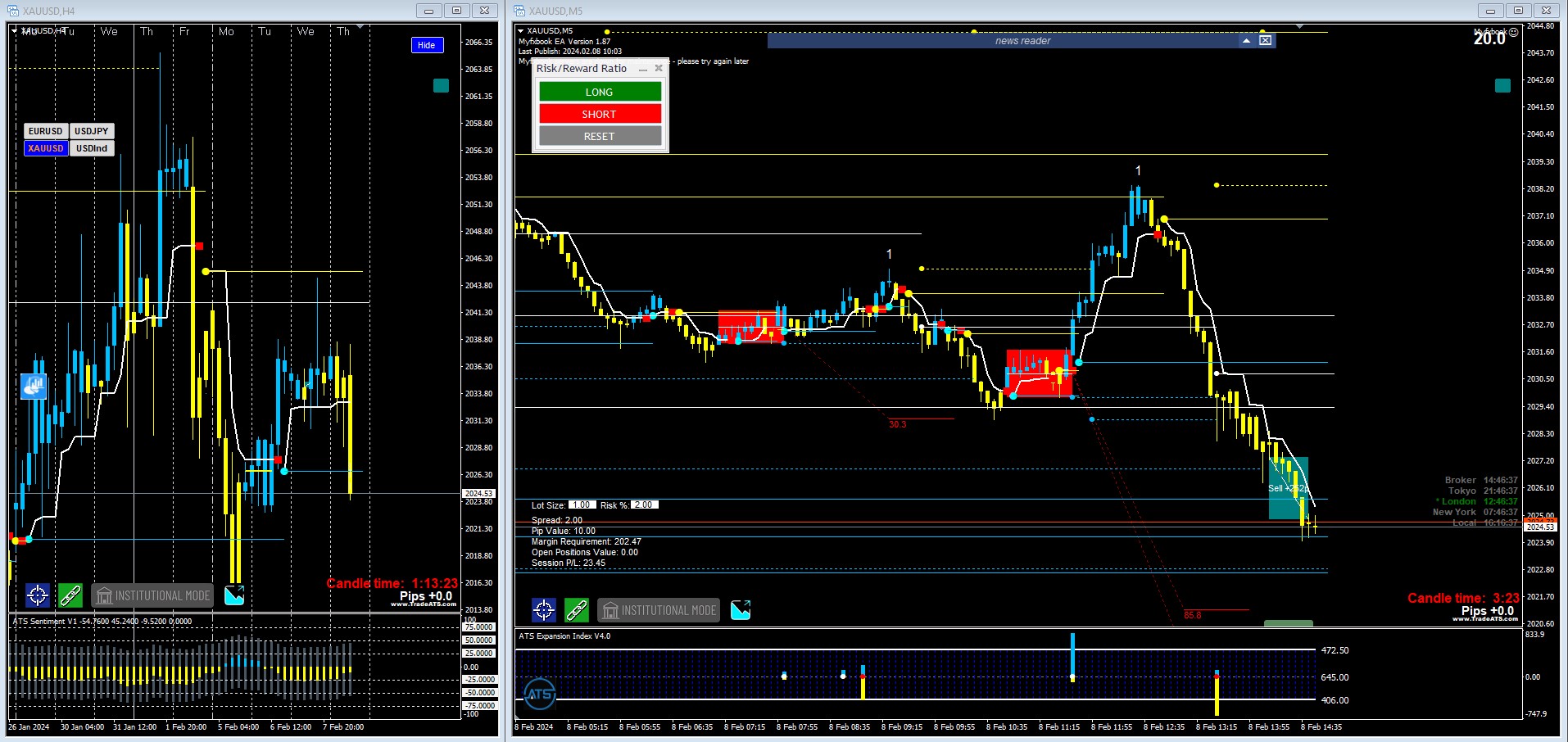
Task: Maximize the XAUUSD,M5 chart window
Action: tap(1518, 11)
